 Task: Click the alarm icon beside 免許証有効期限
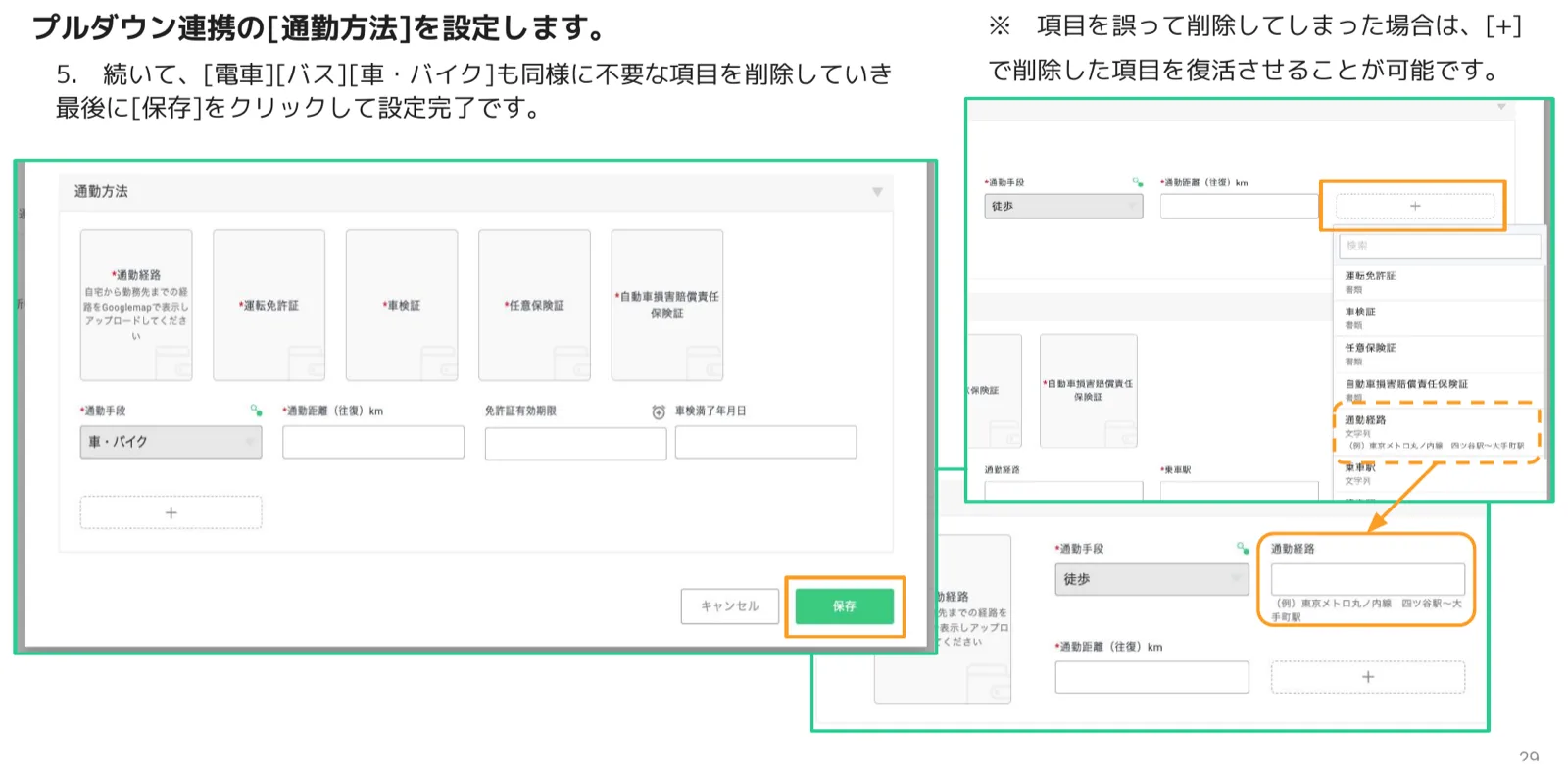(659, 411)
